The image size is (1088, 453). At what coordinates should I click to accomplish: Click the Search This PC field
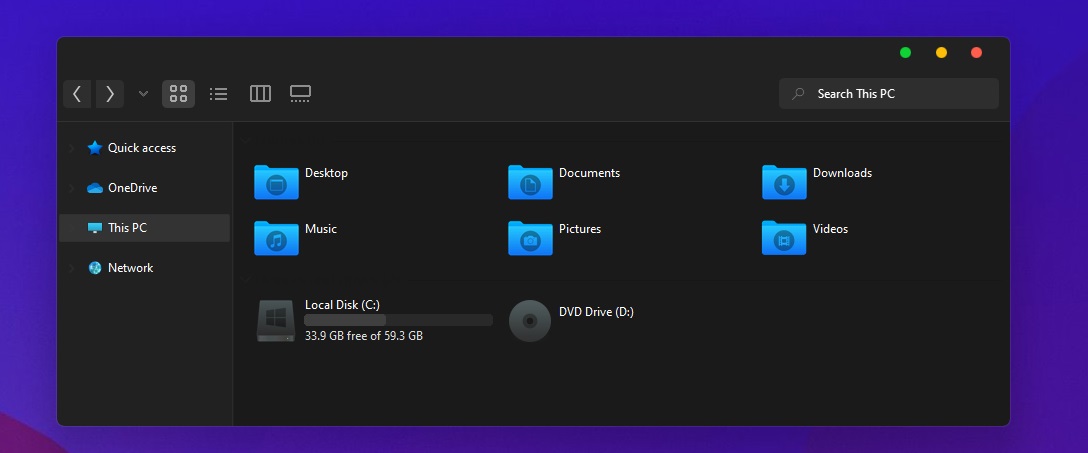[x=888, y=94]
